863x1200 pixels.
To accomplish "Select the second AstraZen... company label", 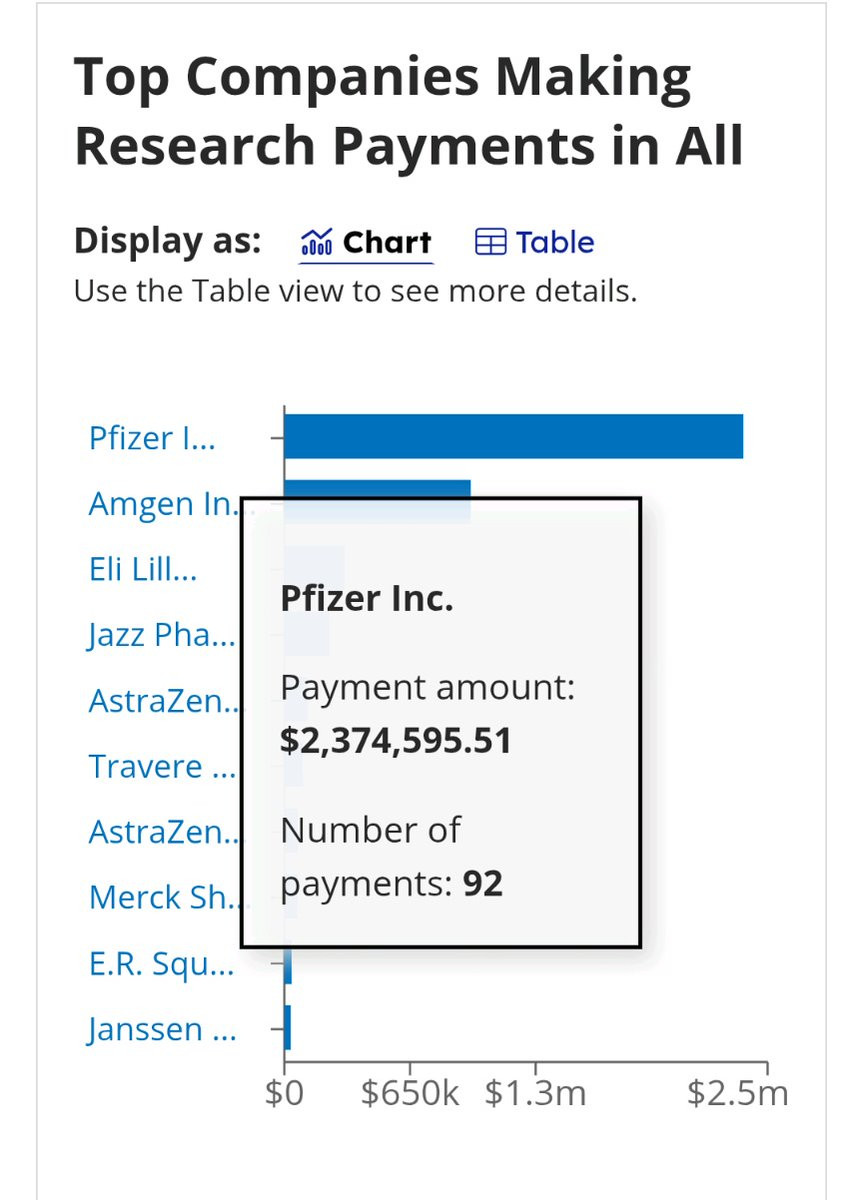I will click(164, 832).
